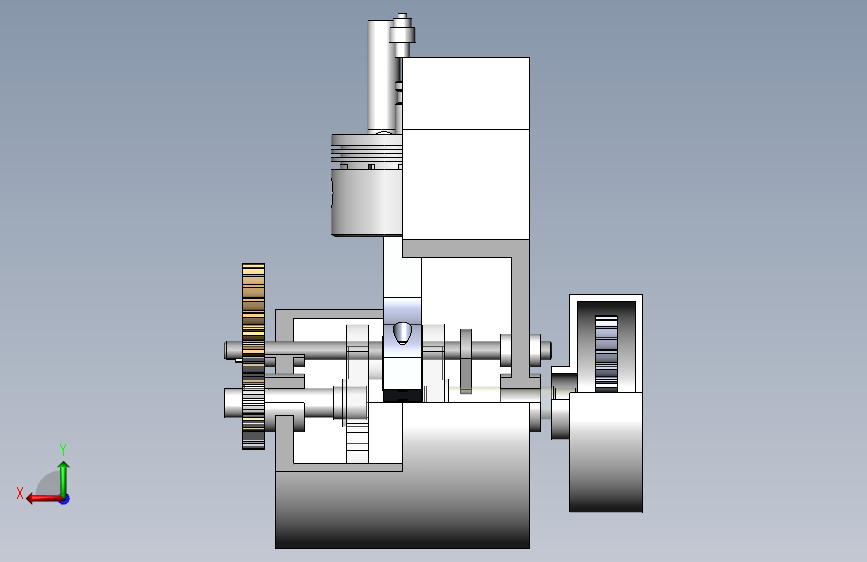Viewport: 867px width, 562px height.
Task: Select the toothed gear inside right housing
Action: point(606,353)
